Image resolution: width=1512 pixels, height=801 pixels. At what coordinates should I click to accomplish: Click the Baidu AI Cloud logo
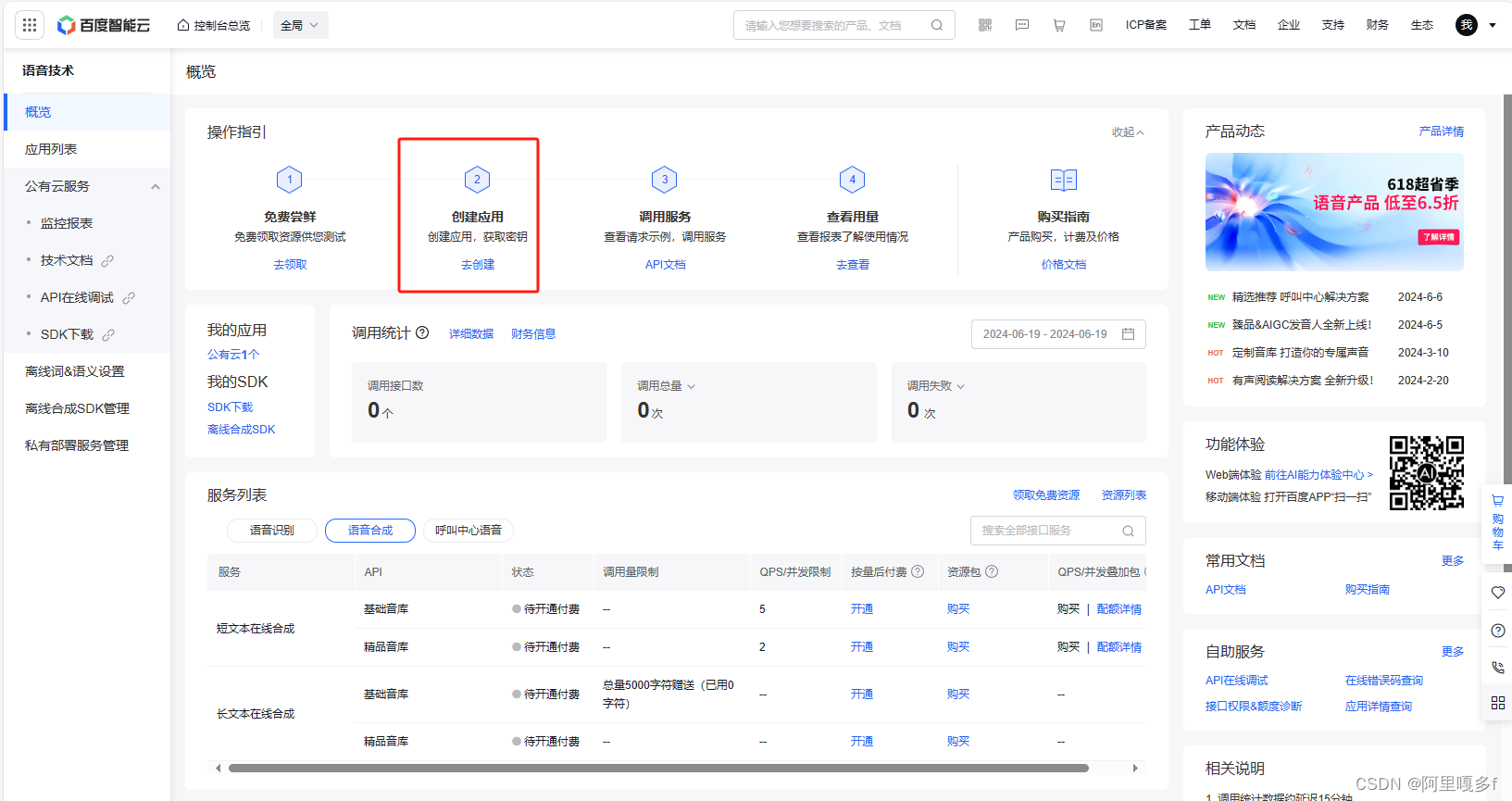pos(104,25)
